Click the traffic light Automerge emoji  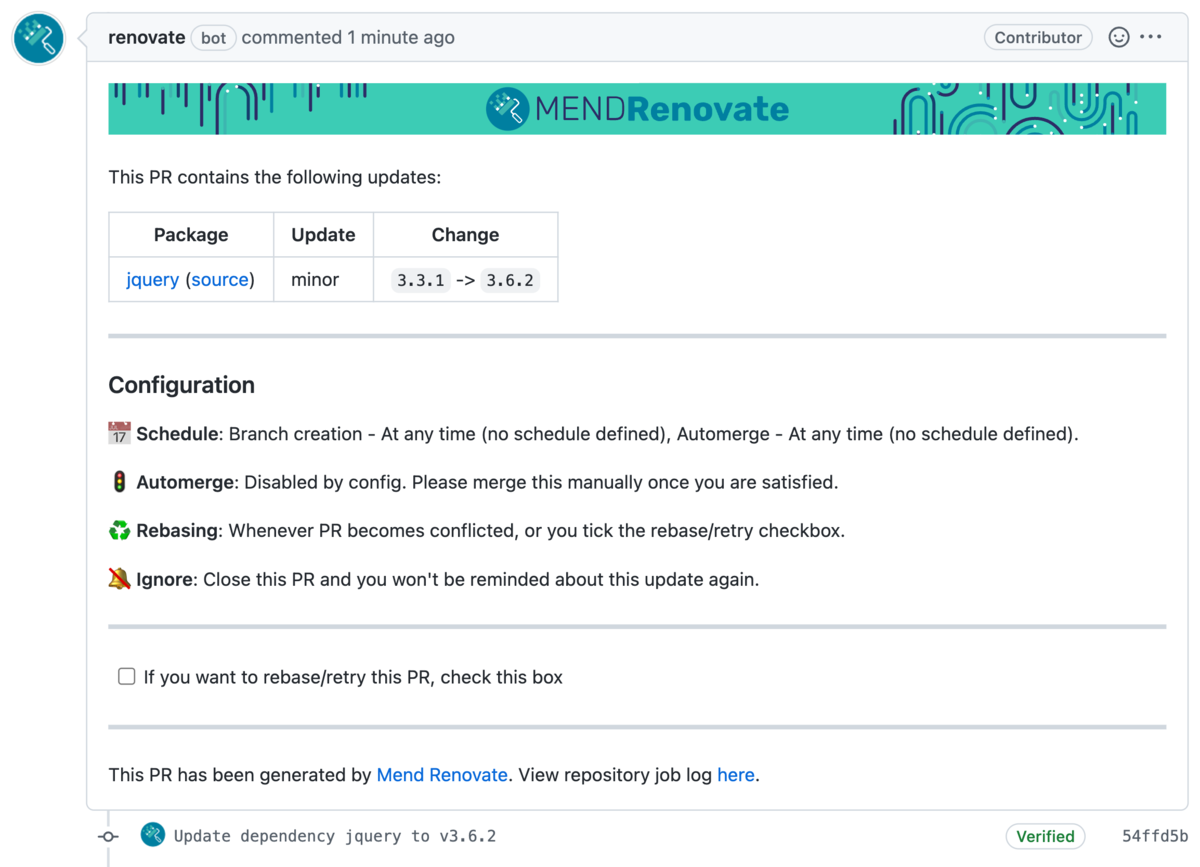(x=119, y=482)
